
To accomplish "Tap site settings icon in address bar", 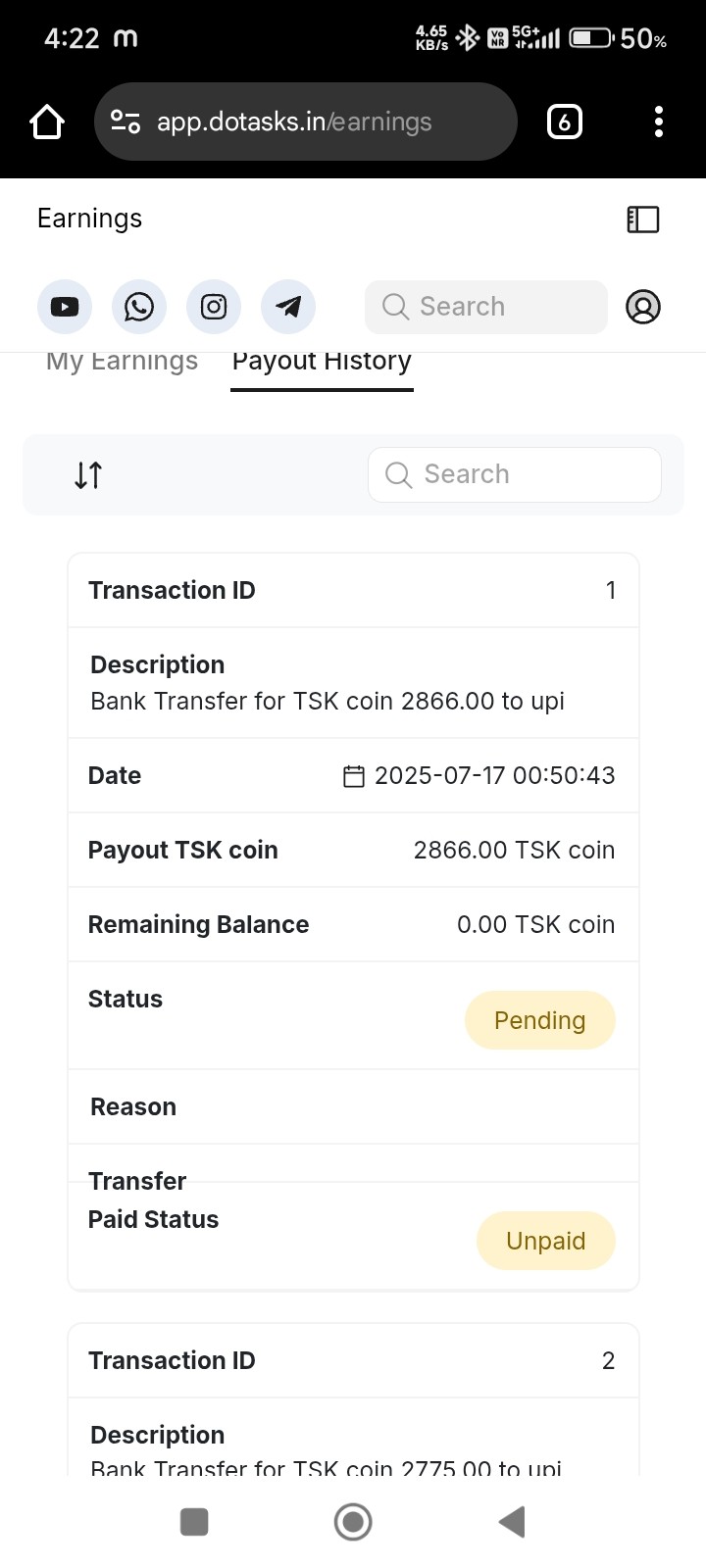I will [126, 122].
